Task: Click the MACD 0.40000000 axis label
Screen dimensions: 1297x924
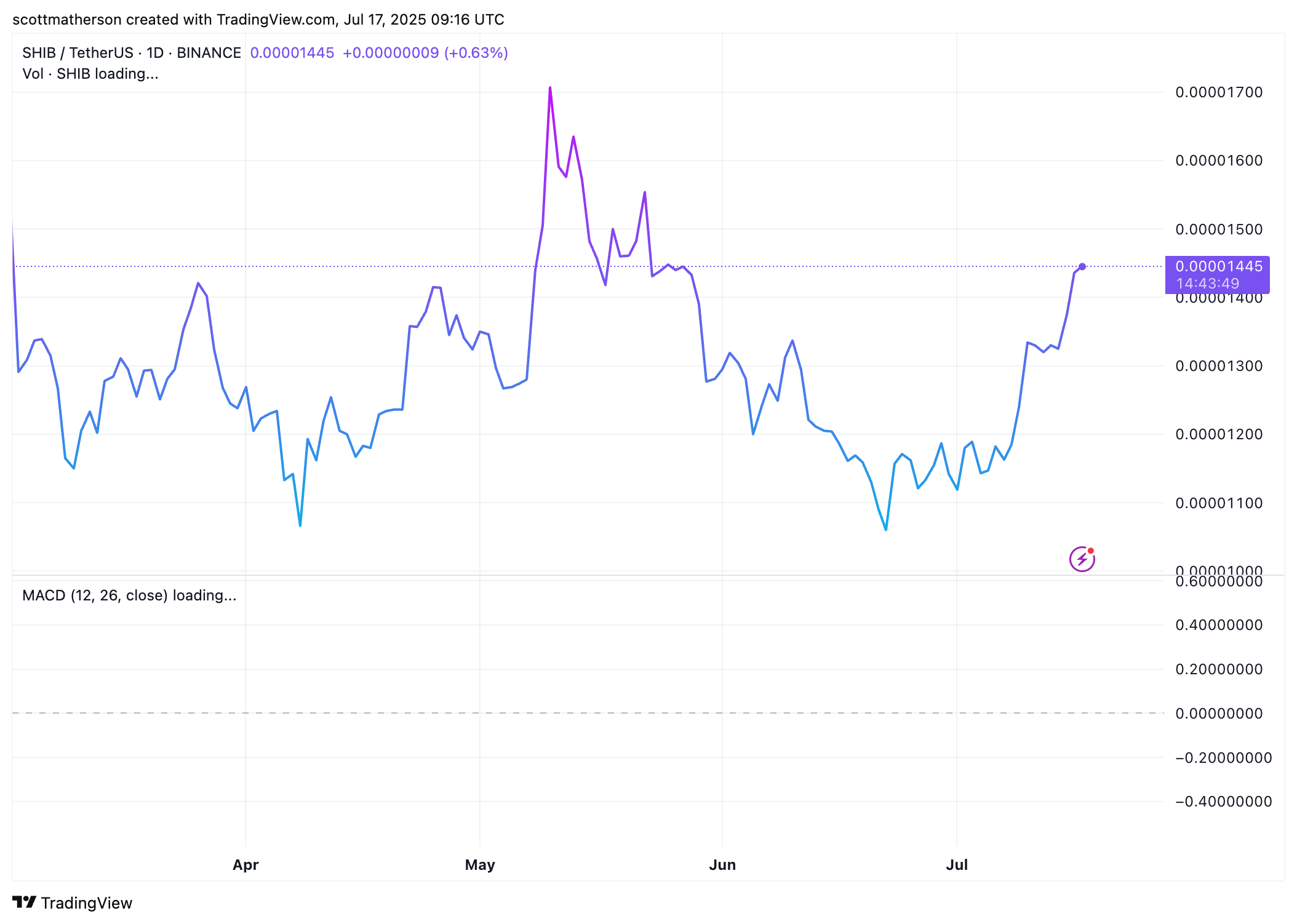Action: click(x=1219, y=625)
